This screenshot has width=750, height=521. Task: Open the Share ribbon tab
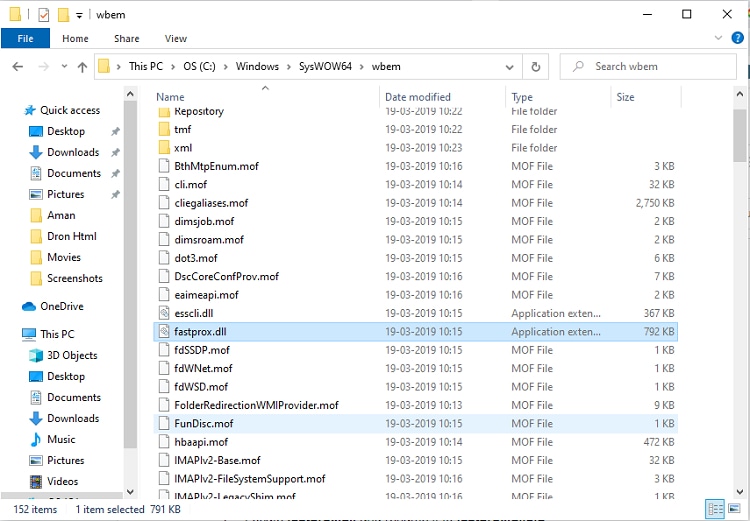tap(127, 39)
